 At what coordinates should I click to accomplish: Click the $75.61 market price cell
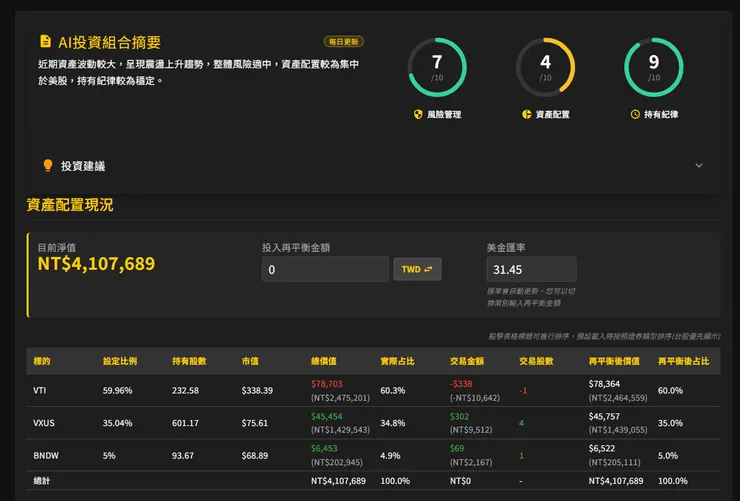(255, 423)
